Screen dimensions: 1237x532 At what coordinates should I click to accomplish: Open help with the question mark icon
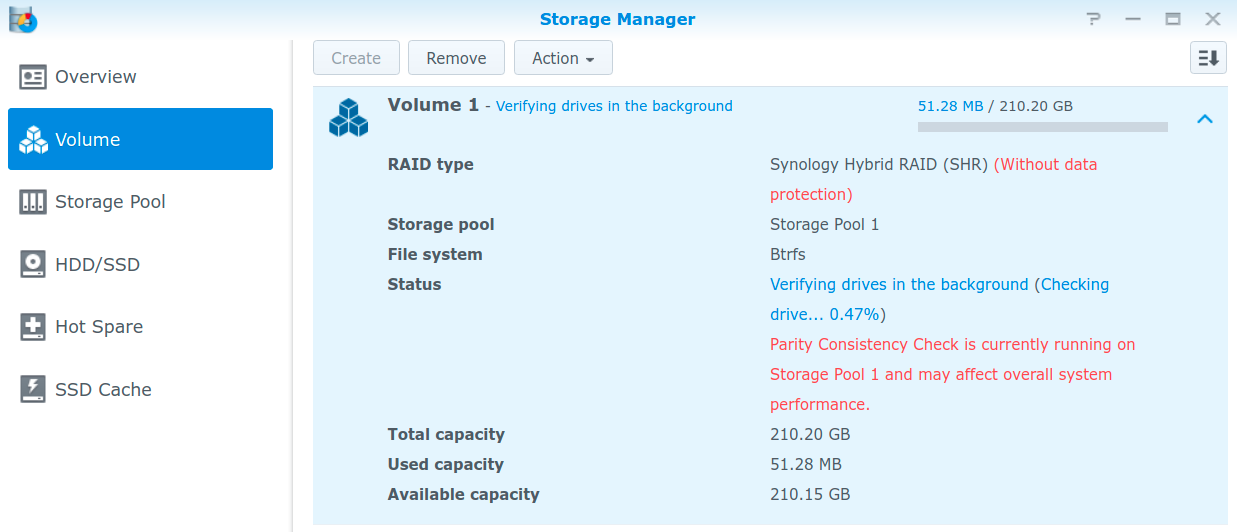click(1094, 19)
